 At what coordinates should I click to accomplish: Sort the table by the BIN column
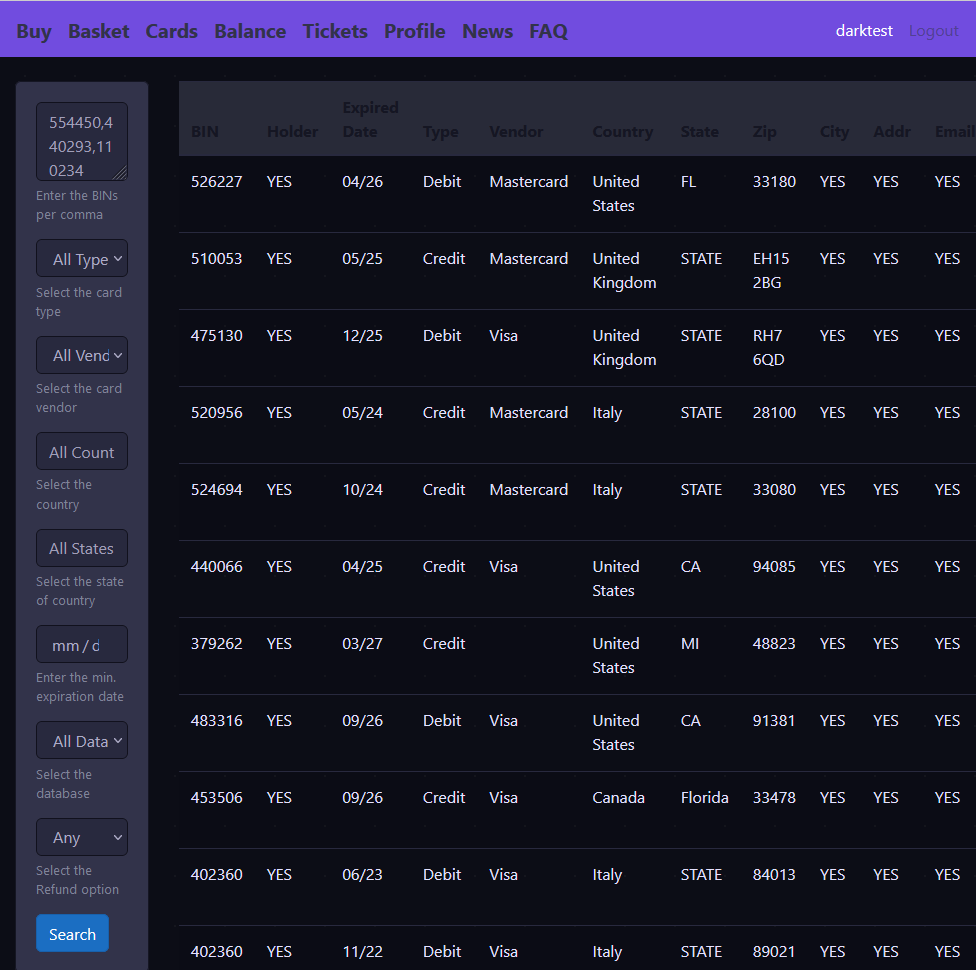click(204, 131)
